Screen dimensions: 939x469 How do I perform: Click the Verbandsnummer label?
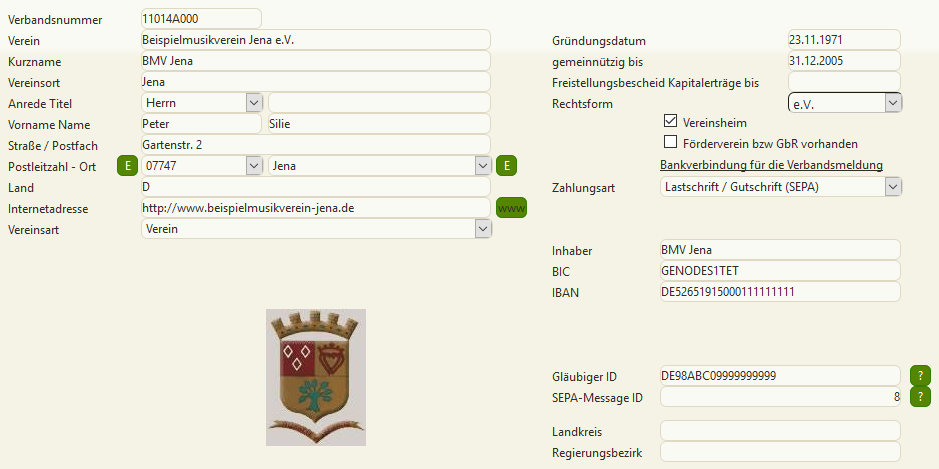(x=55, y=20)
